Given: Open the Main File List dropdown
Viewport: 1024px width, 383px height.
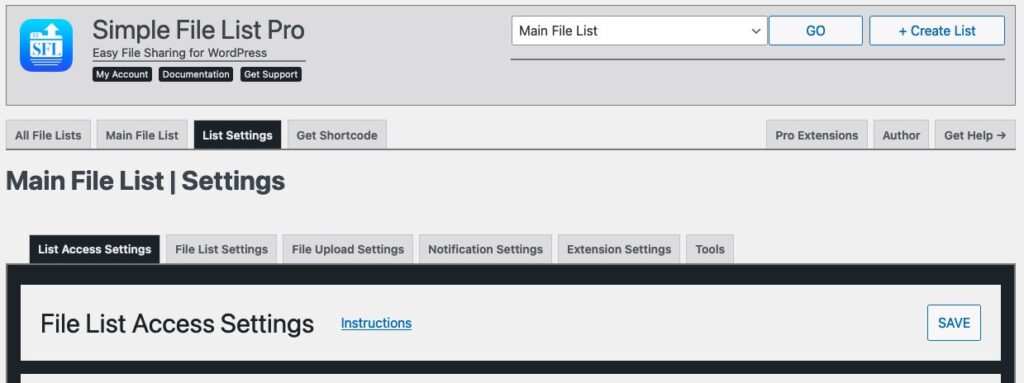Looking at the screenshot, I should click(x=639, y=31).
